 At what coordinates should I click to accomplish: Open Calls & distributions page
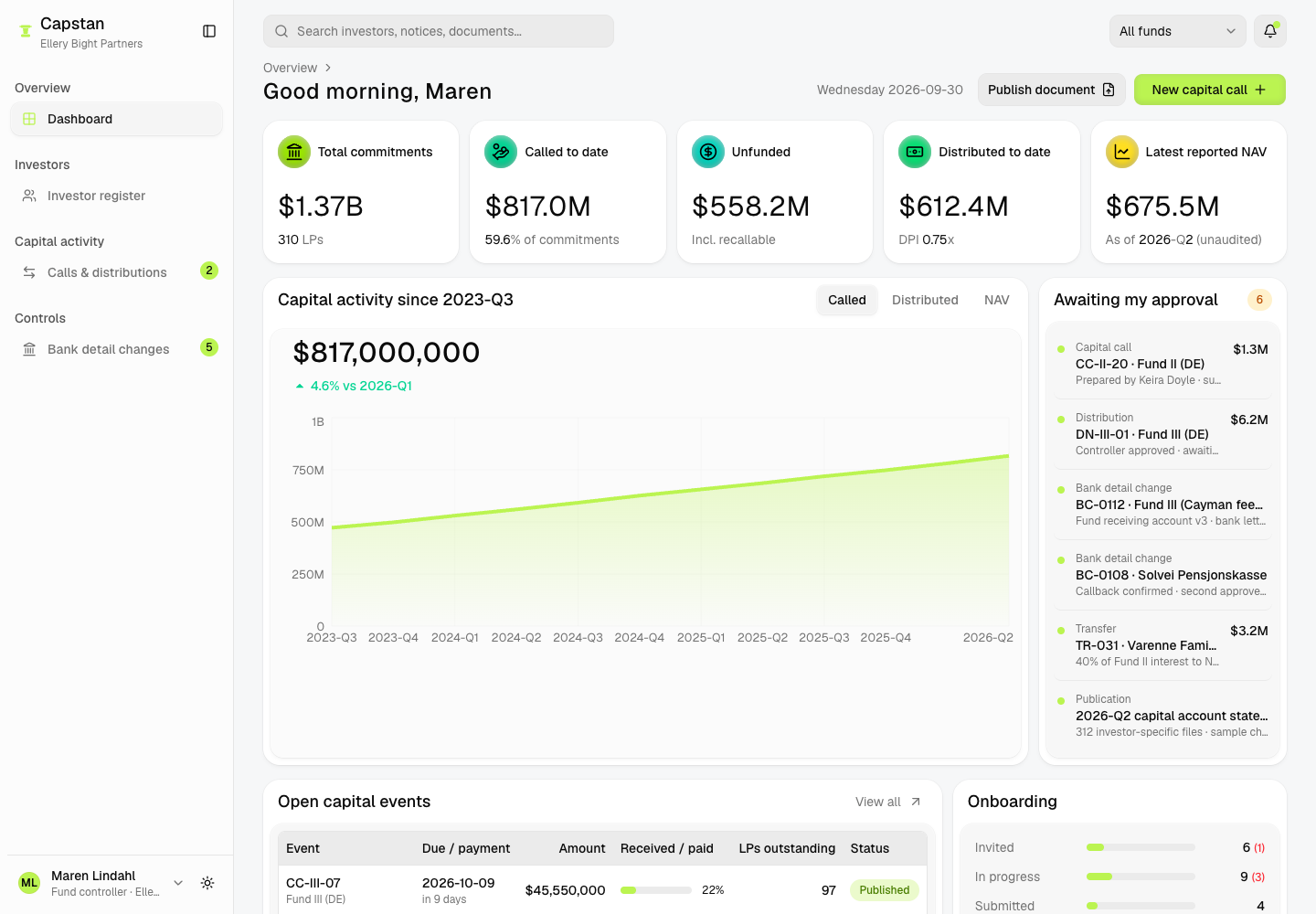point(116,272)
